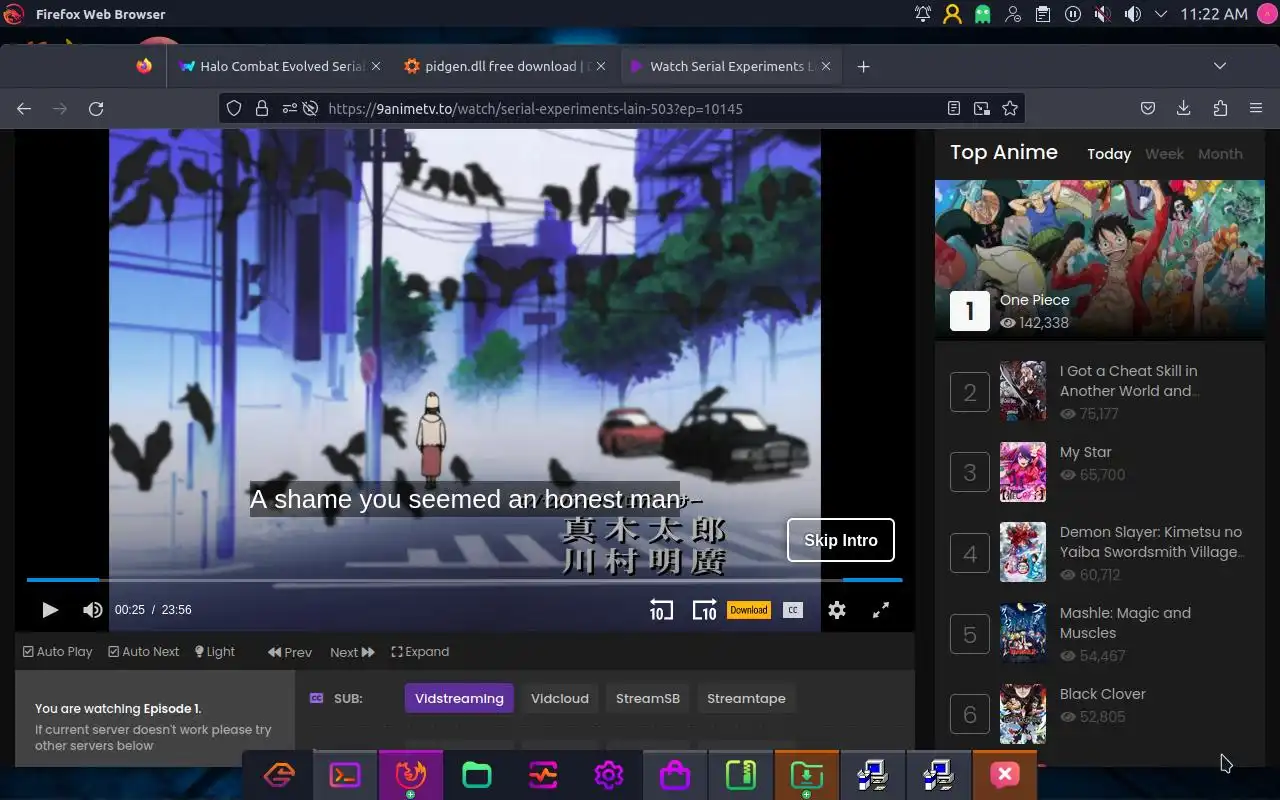View site security lock info
The height and width of the screenshot is (800, 1280).
262,108
